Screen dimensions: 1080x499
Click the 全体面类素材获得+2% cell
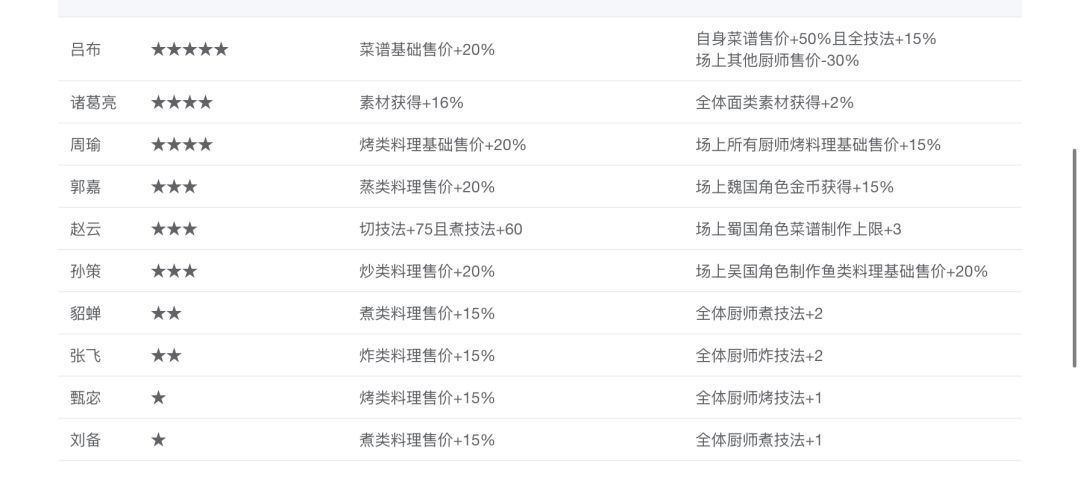(774, 102)
